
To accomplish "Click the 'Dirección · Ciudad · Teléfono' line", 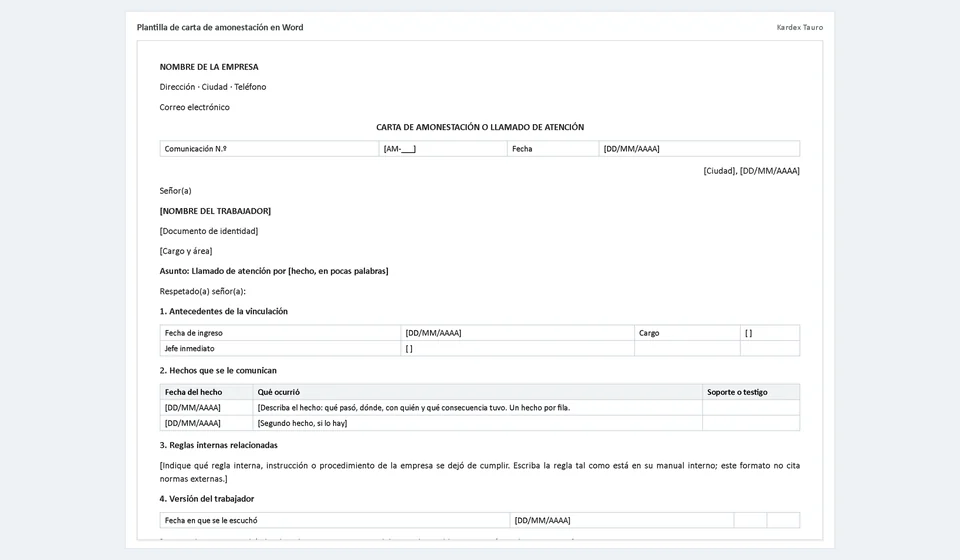I will (212, 87).
